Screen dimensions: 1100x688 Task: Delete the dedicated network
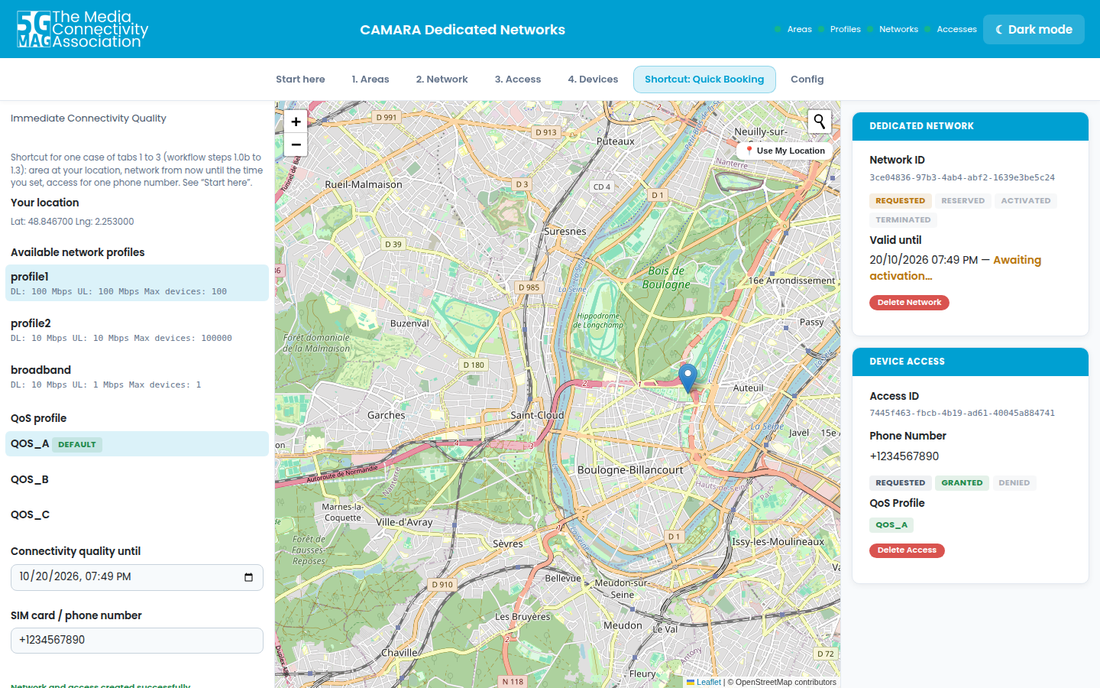pyautogui.click(x=909, y=302)
